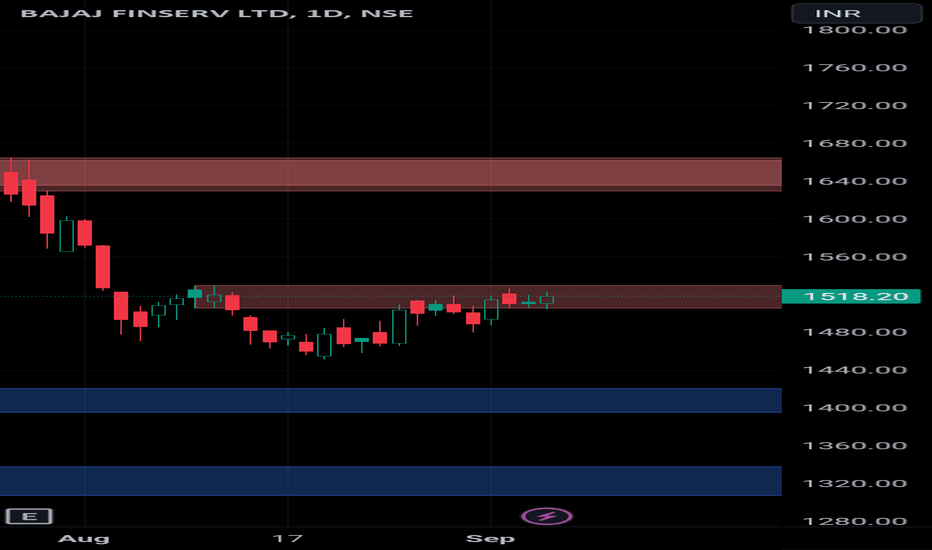Click the BAJAJ FINSERV LTD chart title
This screenshot has width=932, height=550.
pyautogui.click(x=217, y=13)
